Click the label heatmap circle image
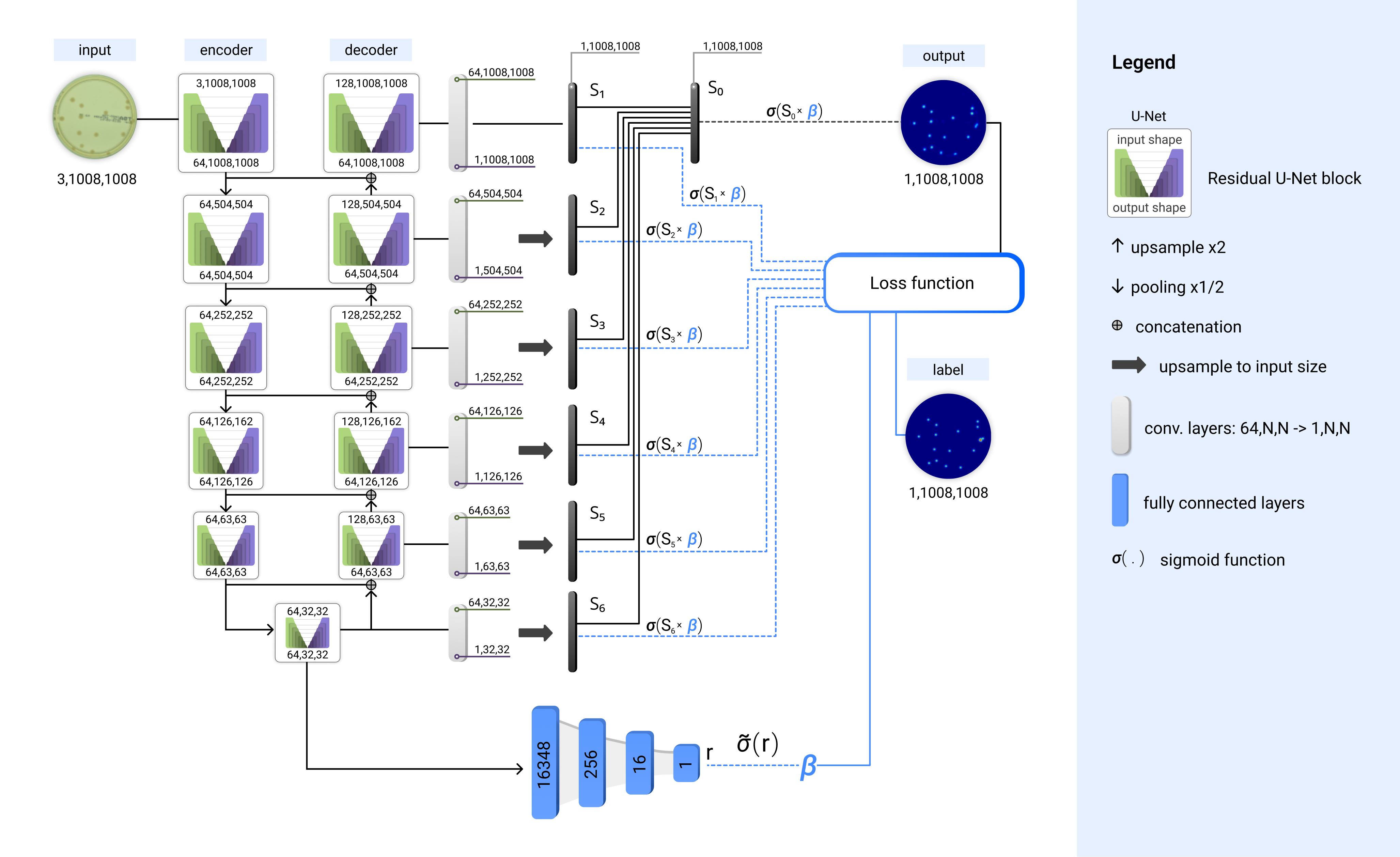Image resolution: width=1400 pixels, height=857 pixels. (948, 436)
